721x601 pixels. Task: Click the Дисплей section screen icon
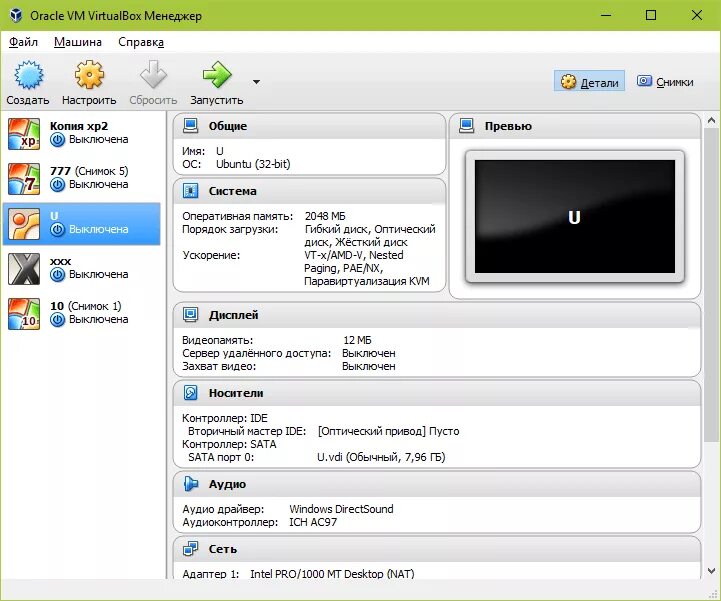coord(190,315)
